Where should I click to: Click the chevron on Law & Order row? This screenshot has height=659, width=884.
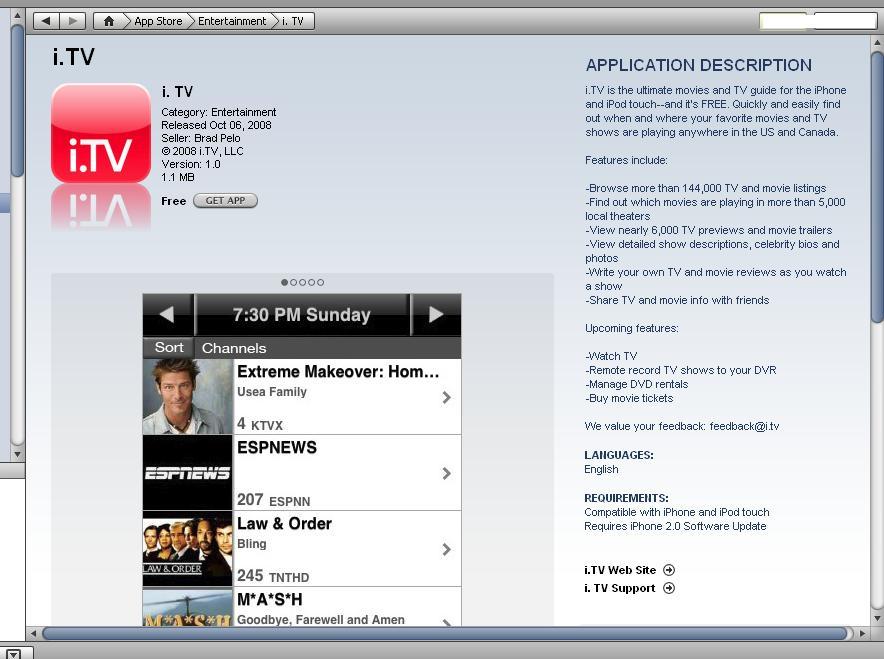(447, 549)
